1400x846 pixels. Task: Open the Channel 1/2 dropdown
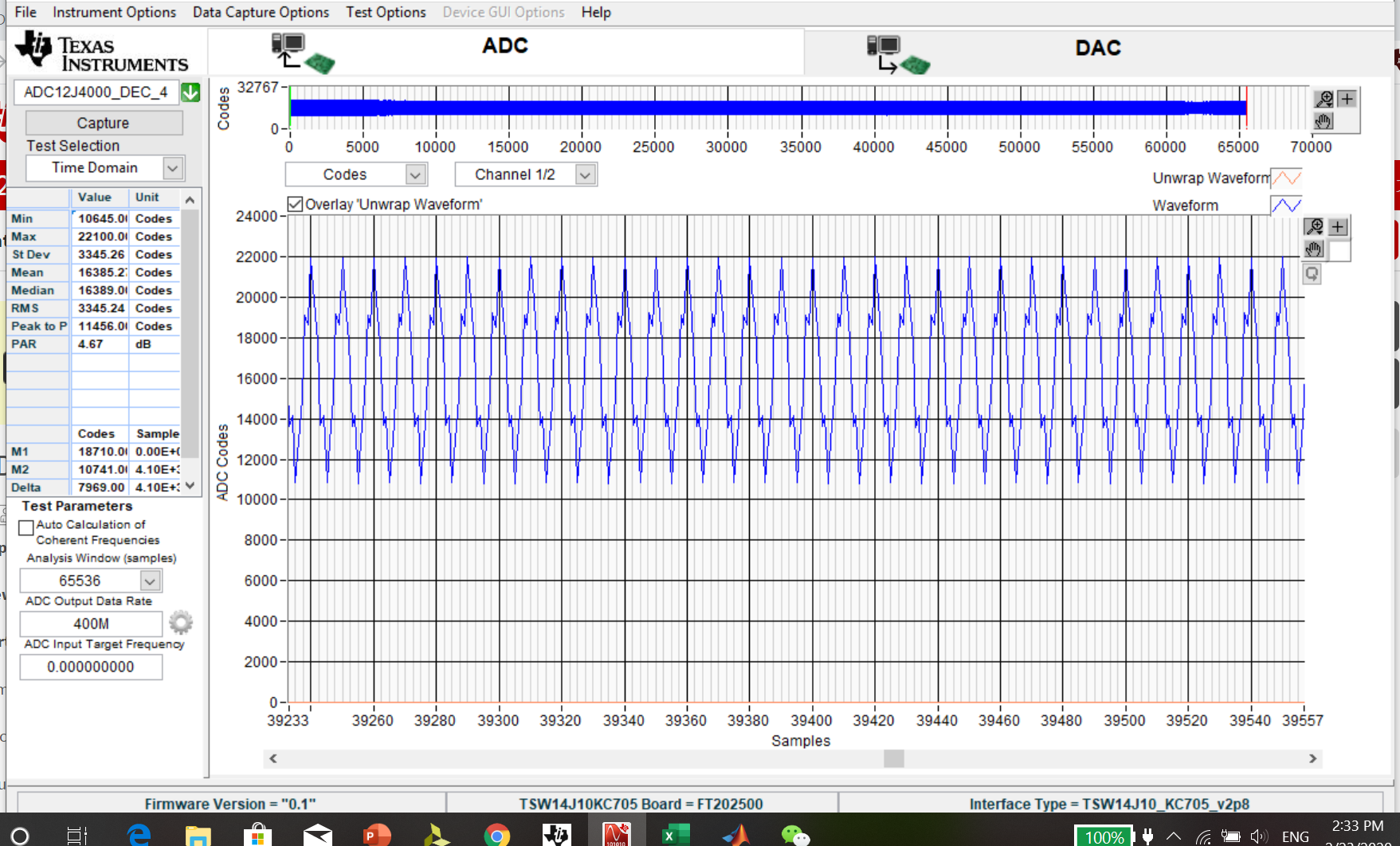(586, 174)
